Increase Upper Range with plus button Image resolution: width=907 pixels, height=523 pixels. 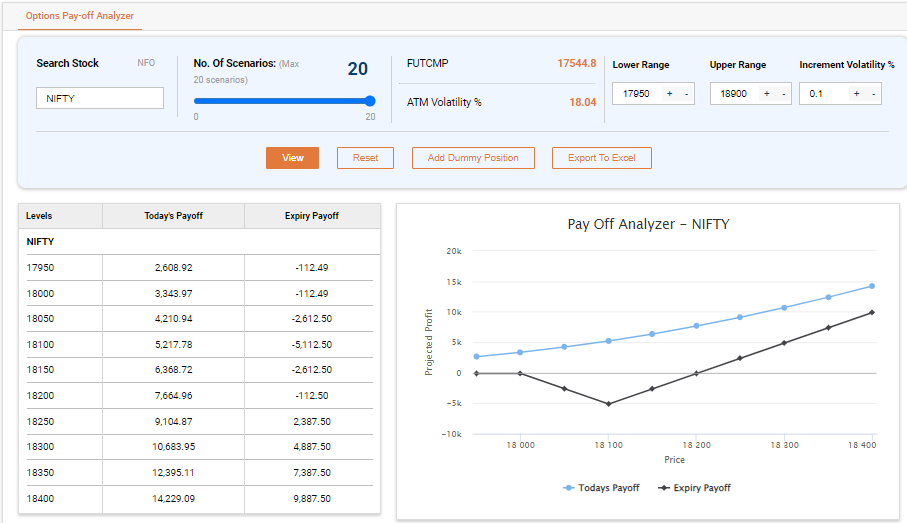tap(767, 94)
